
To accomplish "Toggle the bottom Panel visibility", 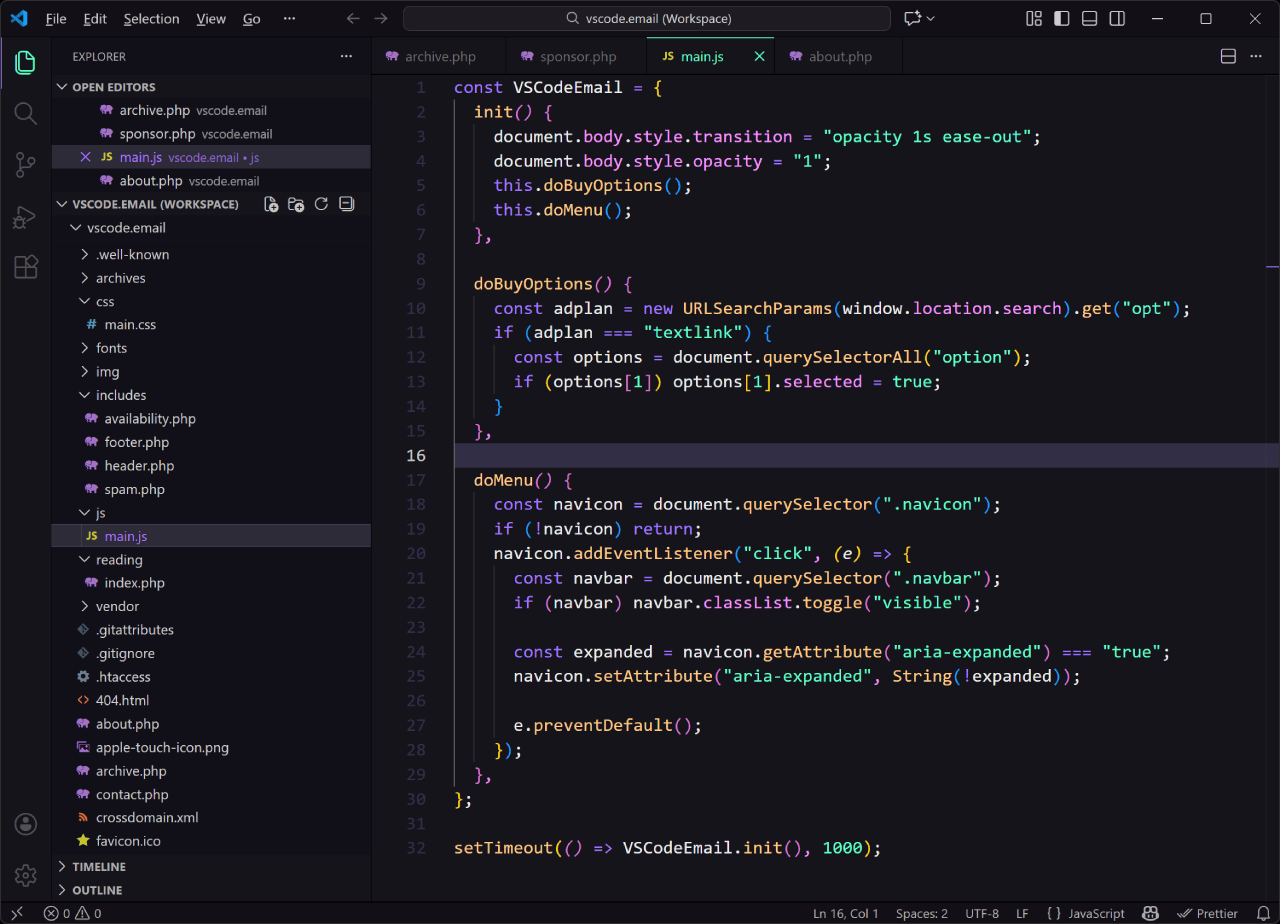I will coord(1089,18).
